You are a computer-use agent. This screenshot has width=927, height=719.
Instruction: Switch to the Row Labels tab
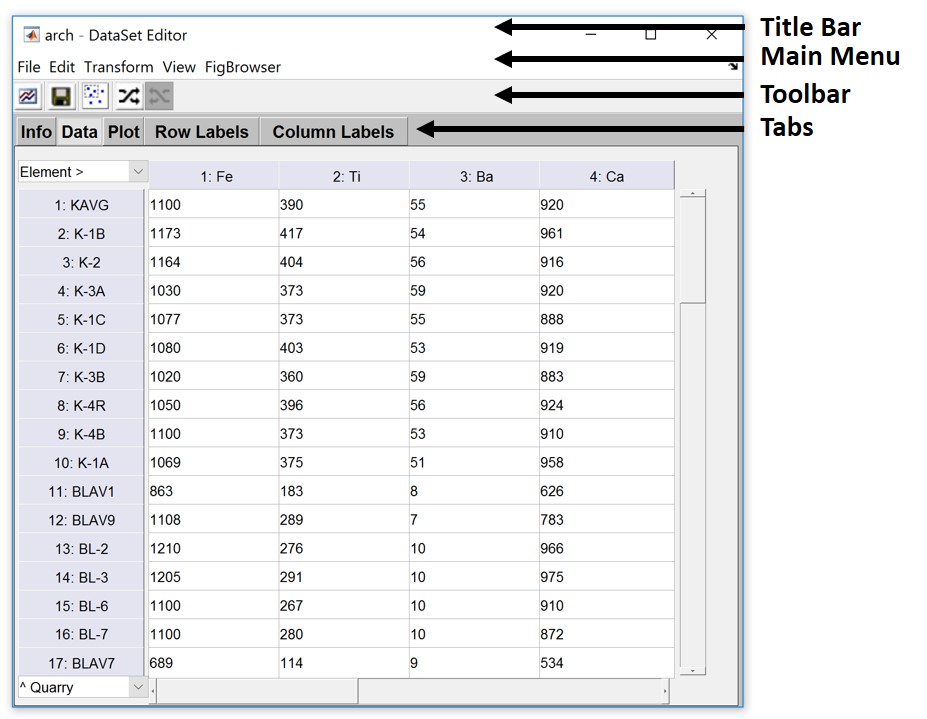(x=201, y=132)
